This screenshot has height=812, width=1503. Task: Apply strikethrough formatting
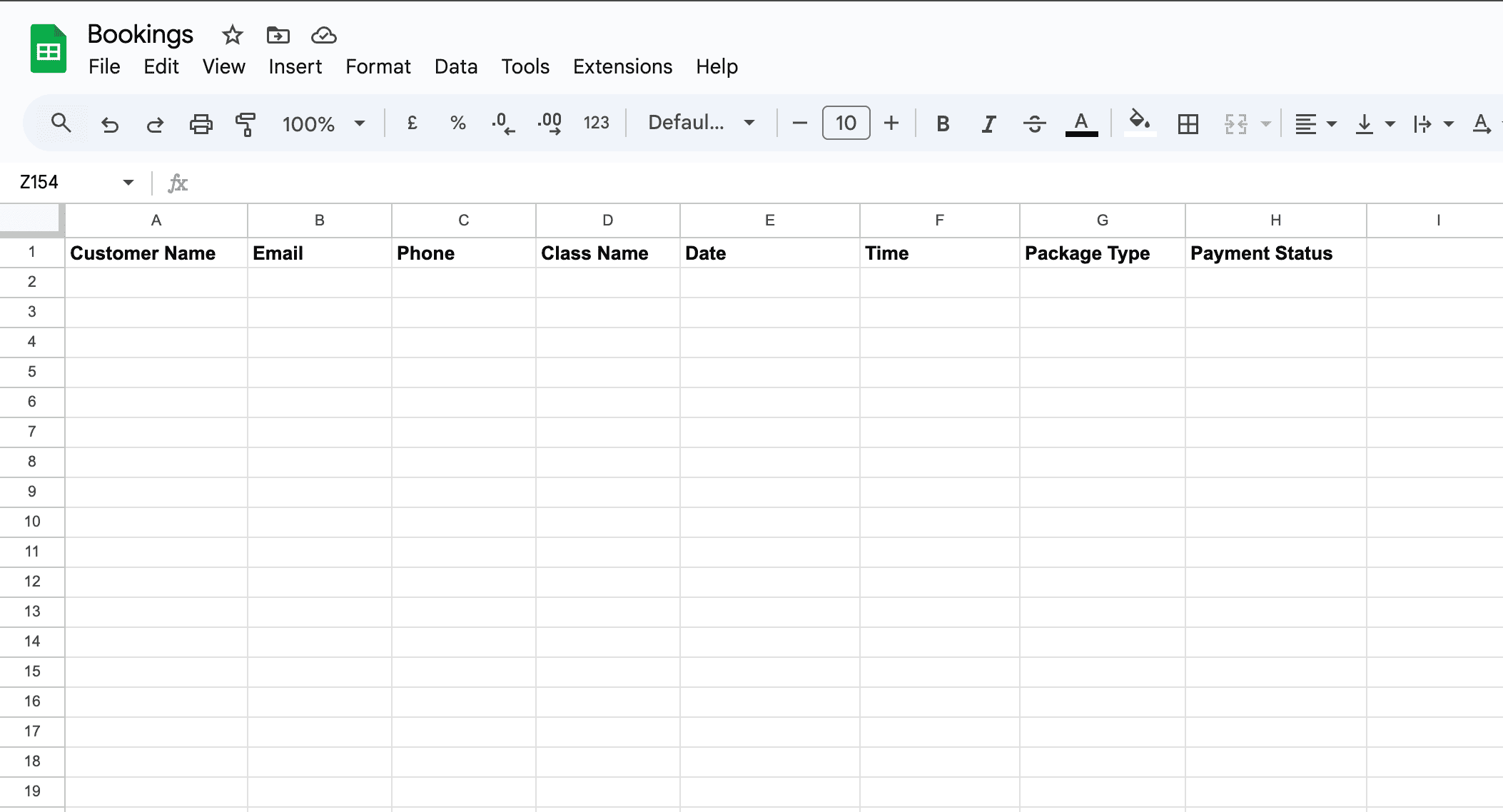coord(1035,123)
